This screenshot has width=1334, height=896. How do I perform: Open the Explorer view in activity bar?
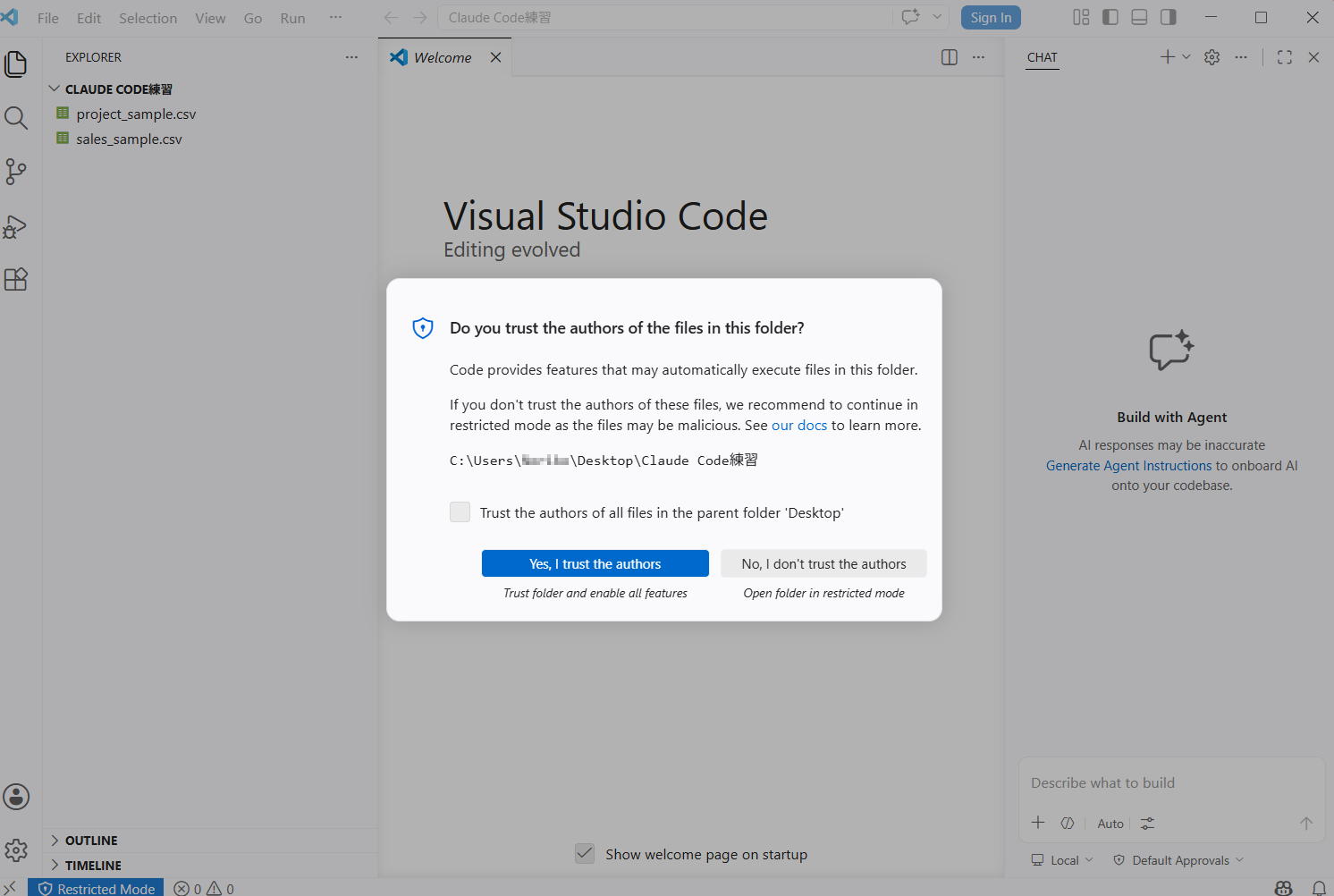point(16,64)
